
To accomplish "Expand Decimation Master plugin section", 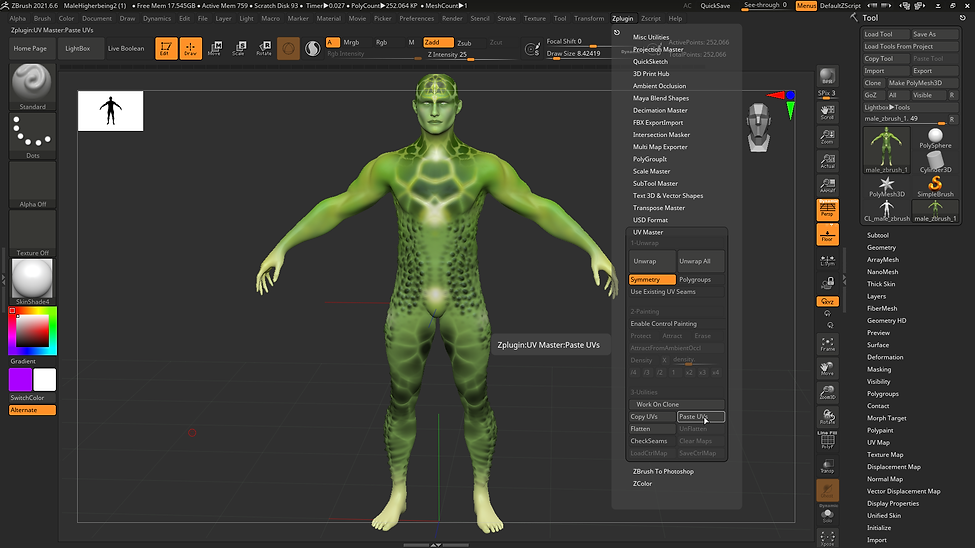I will (660, 110).
